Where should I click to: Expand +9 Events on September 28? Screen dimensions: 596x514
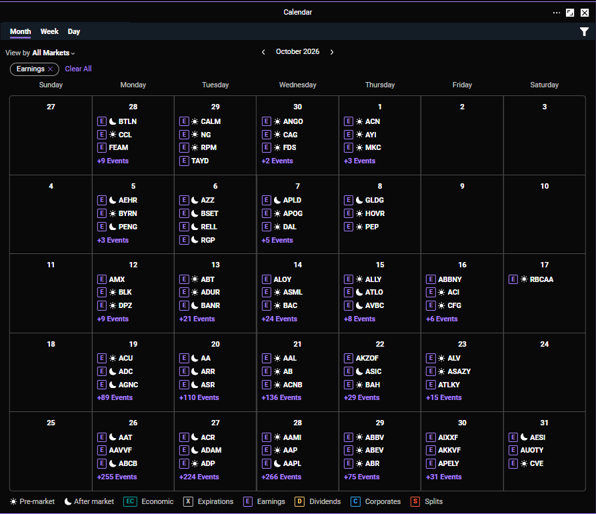click(x=113, y=161)
